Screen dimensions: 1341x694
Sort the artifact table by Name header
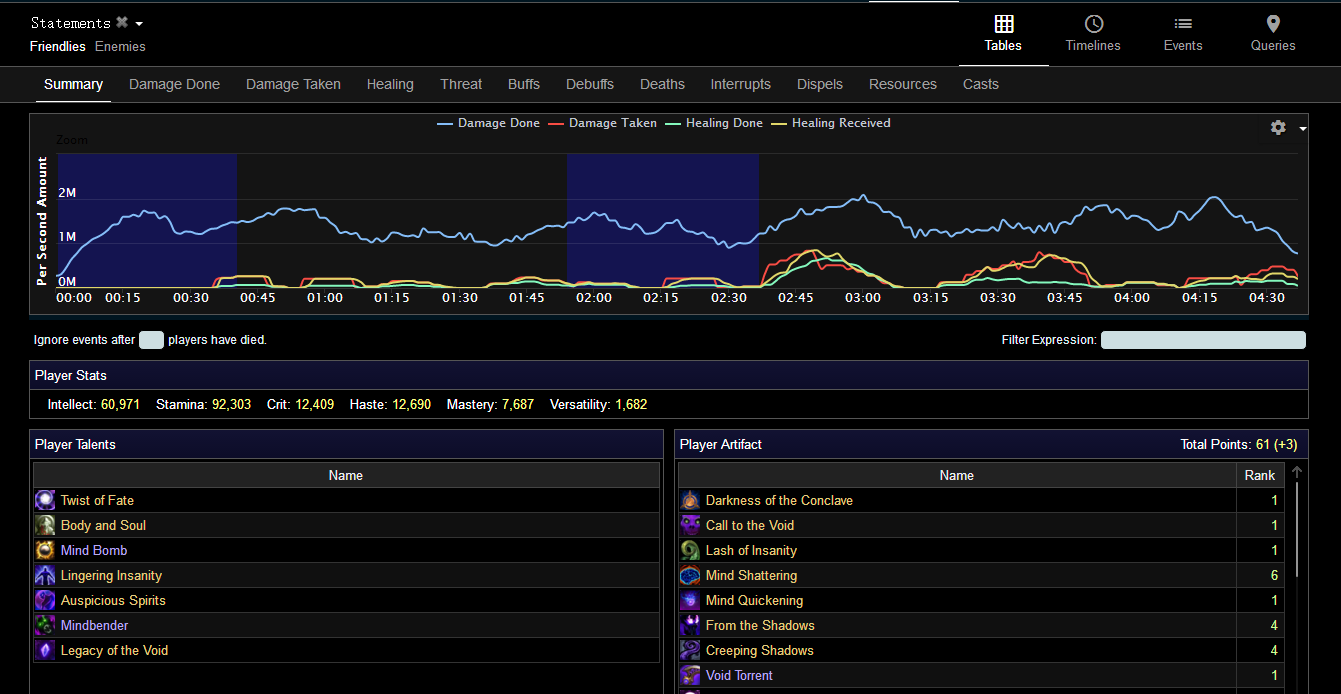pyautogui.click(x=957, y=475)
